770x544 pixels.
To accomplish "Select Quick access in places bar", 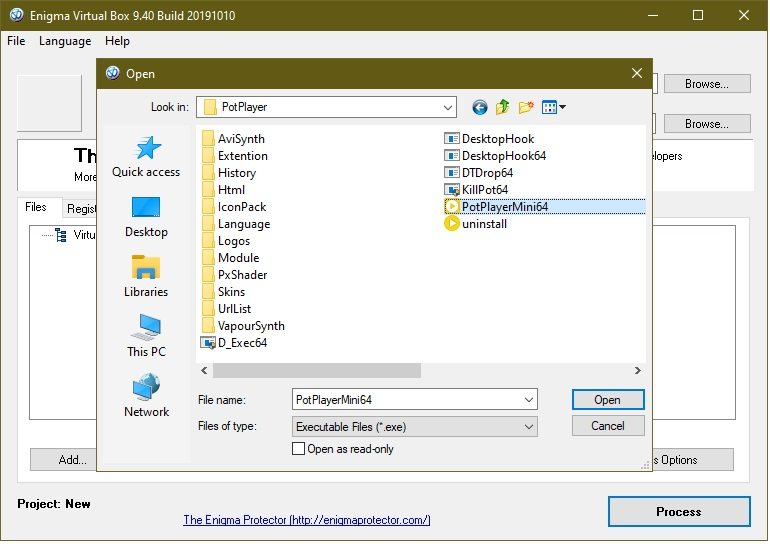I will point(146,157).
